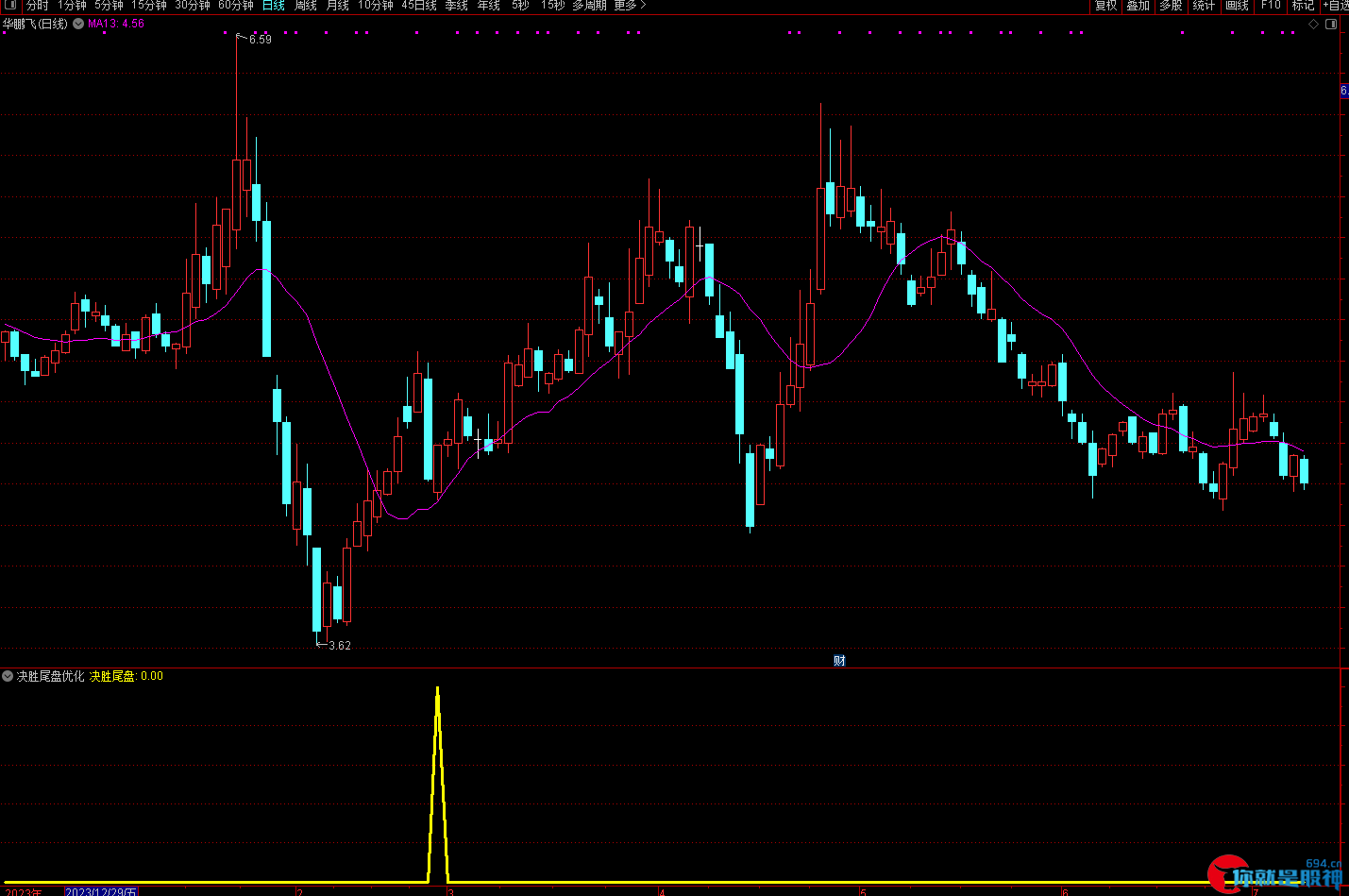Image resolution: width=1349 pixels, height=896 pixels.
Task: Open the 复权 price adjustment button
Action: [x=1106, y=5]
